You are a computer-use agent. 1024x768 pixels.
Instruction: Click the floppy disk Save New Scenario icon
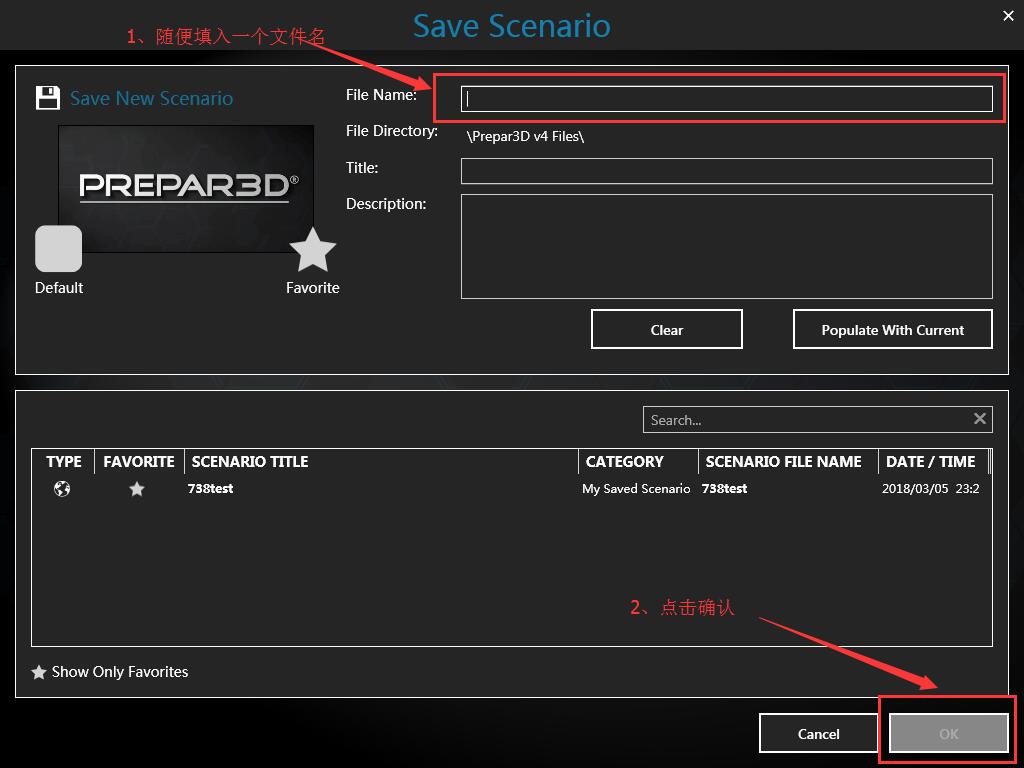[47, 97]
